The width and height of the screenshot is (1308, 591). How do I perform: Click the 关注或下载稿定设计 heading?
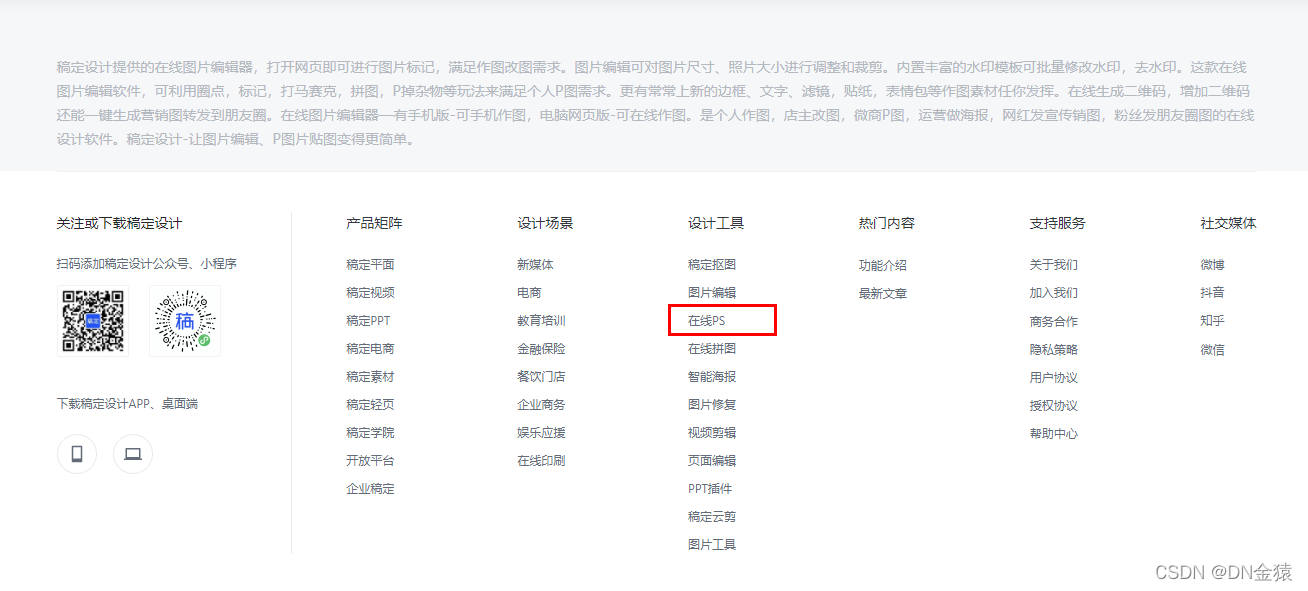pyautogui.click(x=120, y=224)
